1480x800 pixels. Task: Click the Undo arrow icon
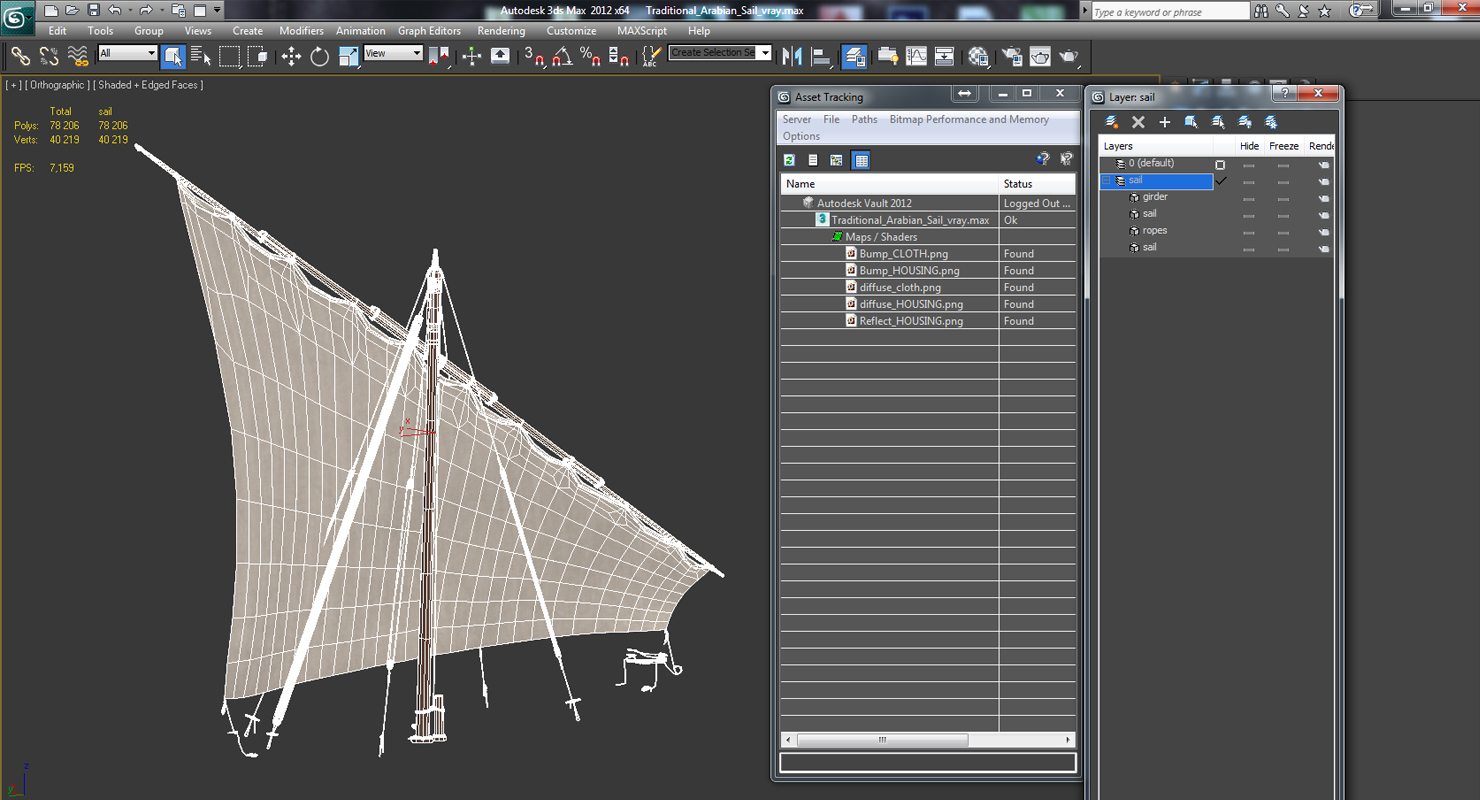114,10
